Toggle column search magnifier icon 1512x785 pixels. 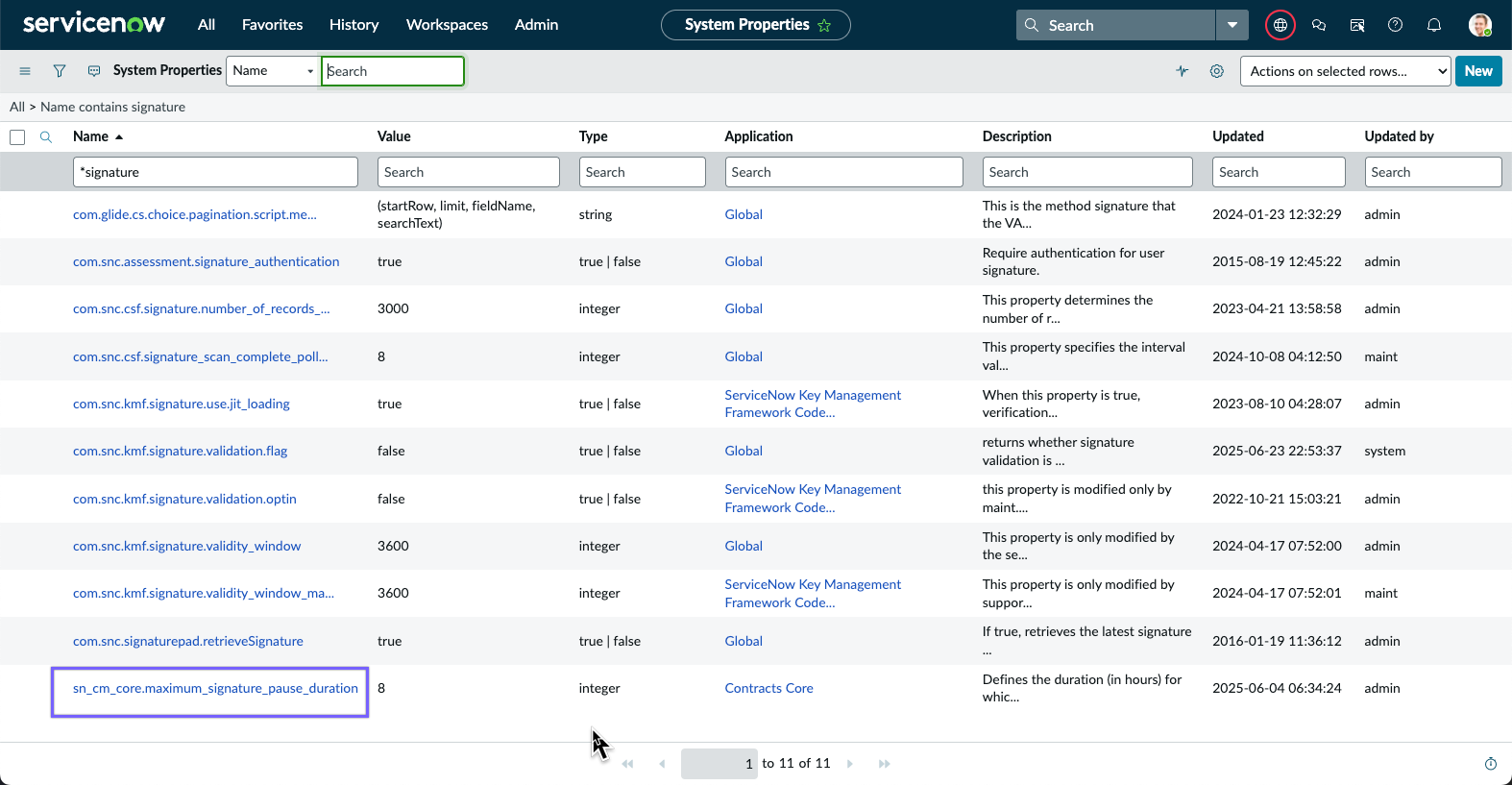point(46,137)
